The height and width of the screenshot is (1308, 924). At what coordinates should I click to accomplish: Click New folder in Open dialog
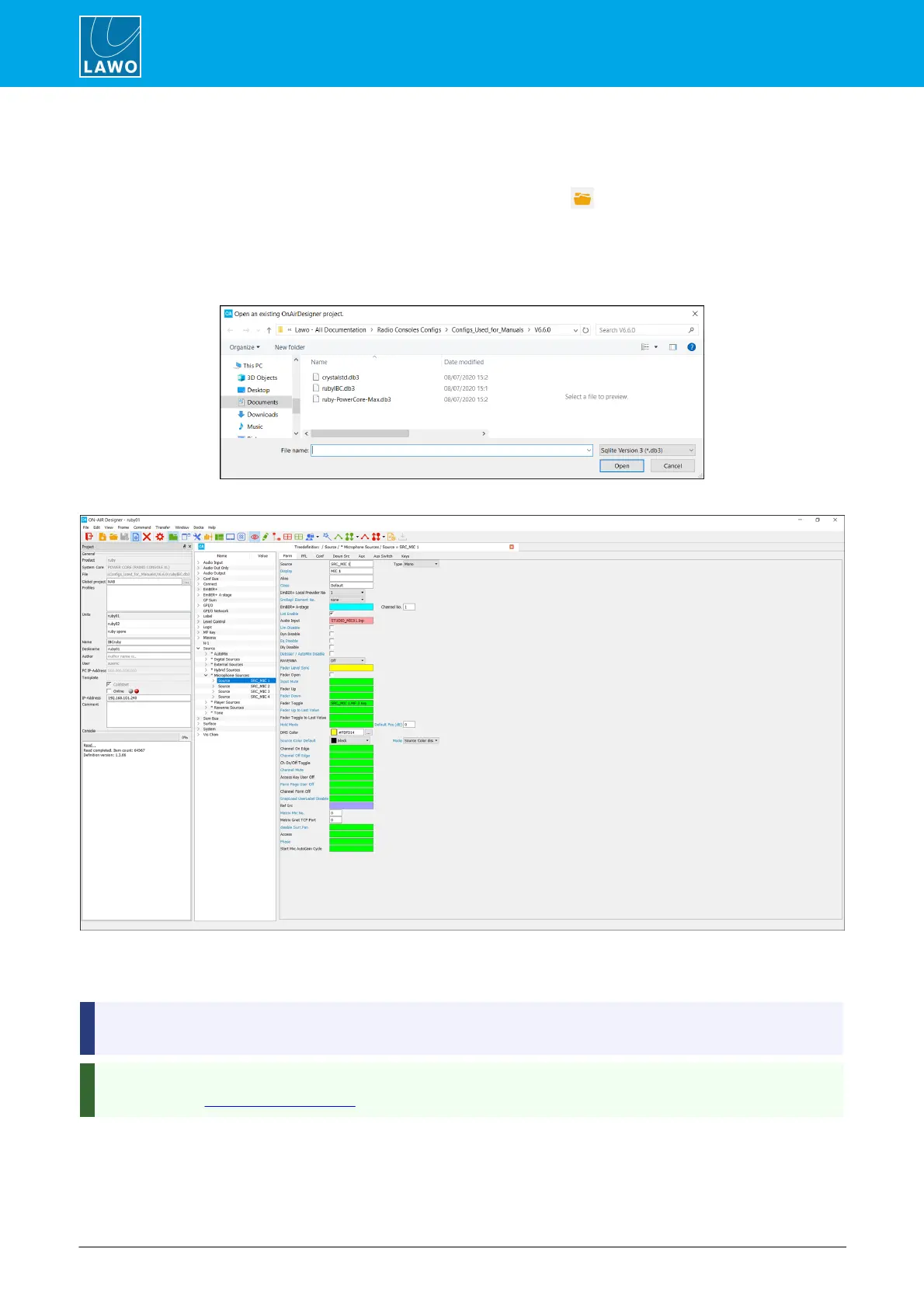(290, 347)
